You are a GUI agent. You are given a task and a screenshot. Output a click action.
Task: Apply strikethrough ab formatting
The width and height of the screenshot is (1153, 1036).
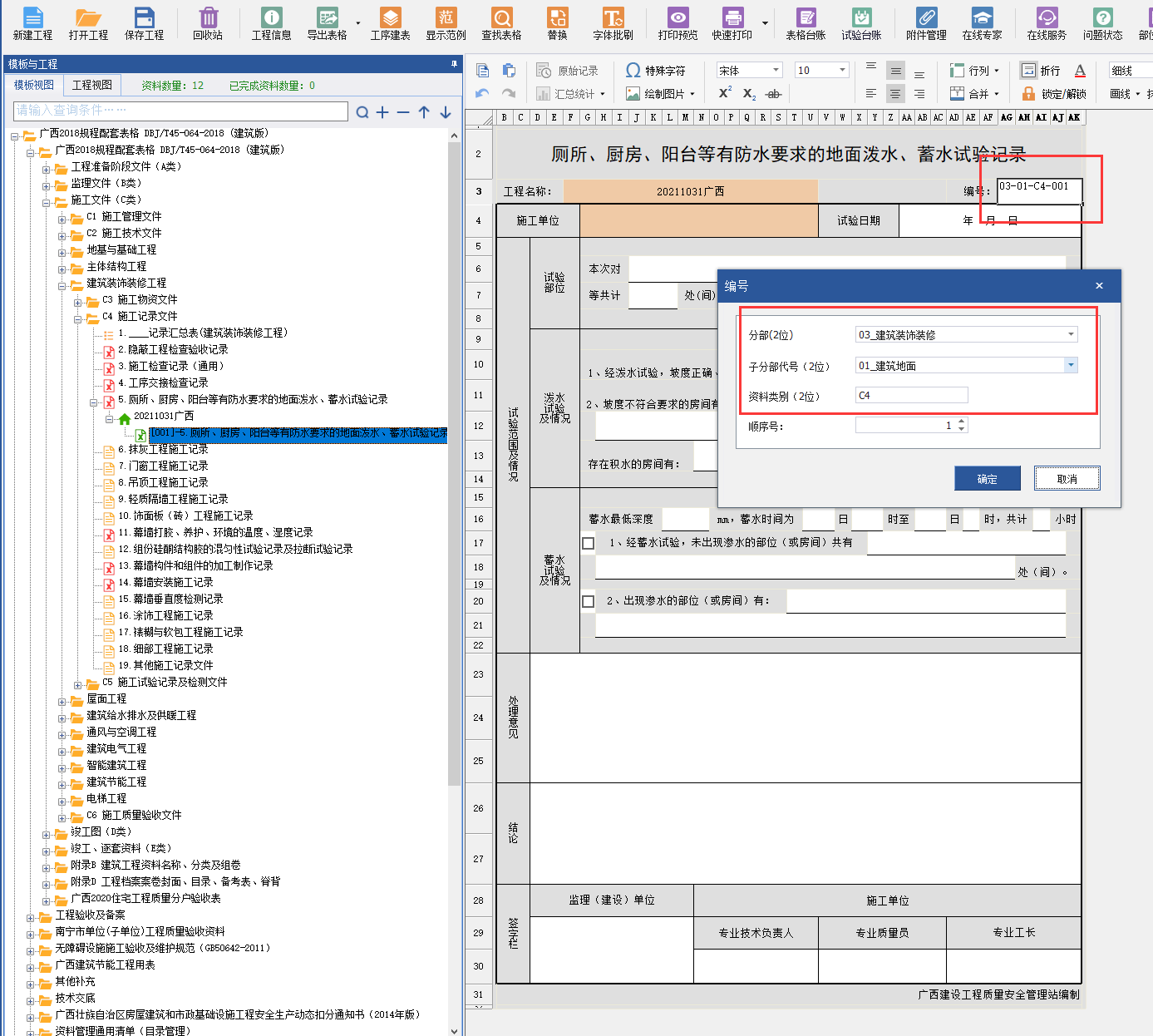(x=773, y=94)
